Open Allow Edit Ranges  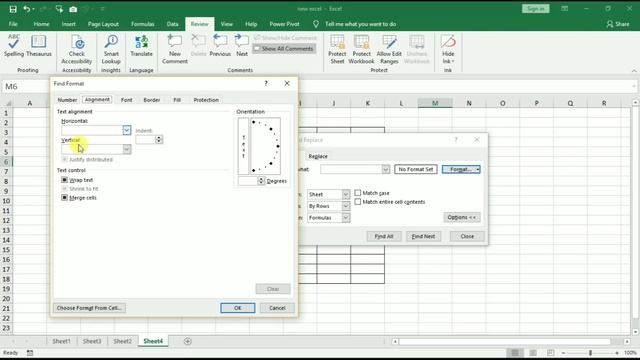click(389, 49)
